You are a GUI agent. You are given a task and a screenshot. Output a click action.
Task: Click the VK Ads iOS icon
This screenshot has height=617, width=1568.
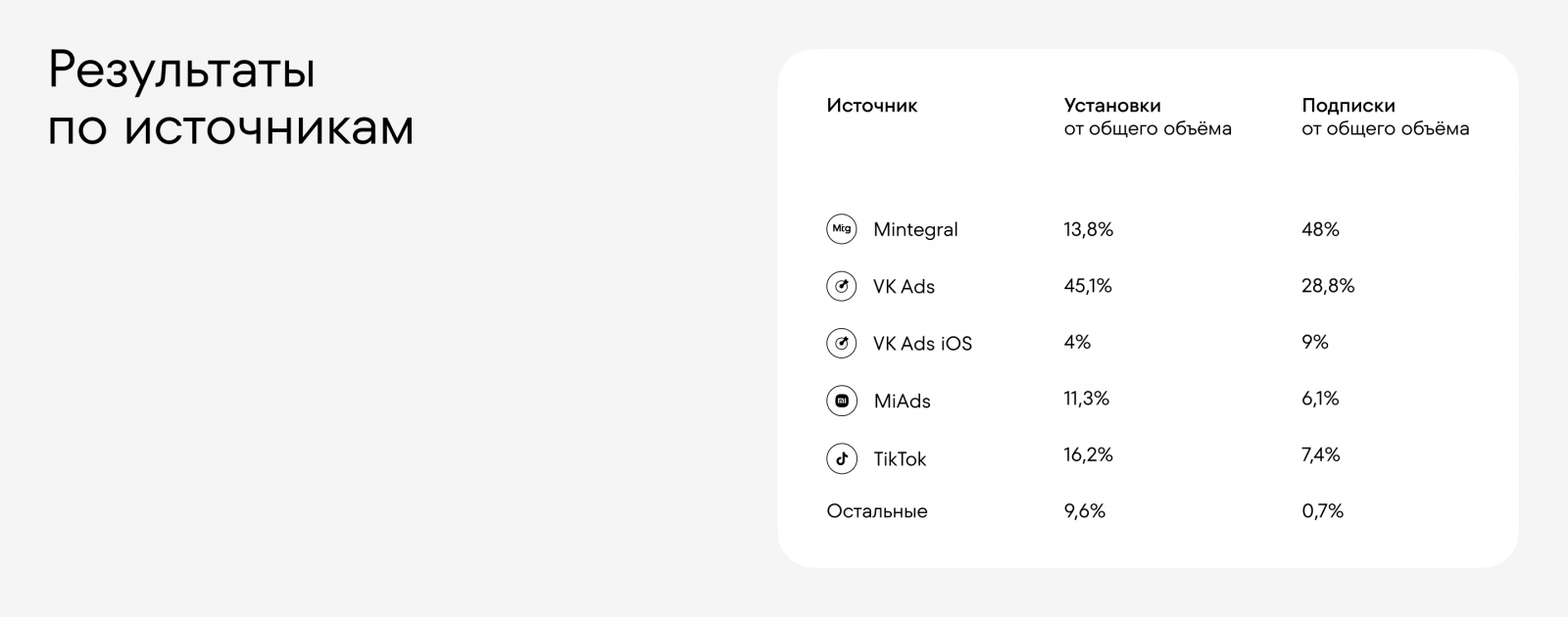tap(841, 344)
